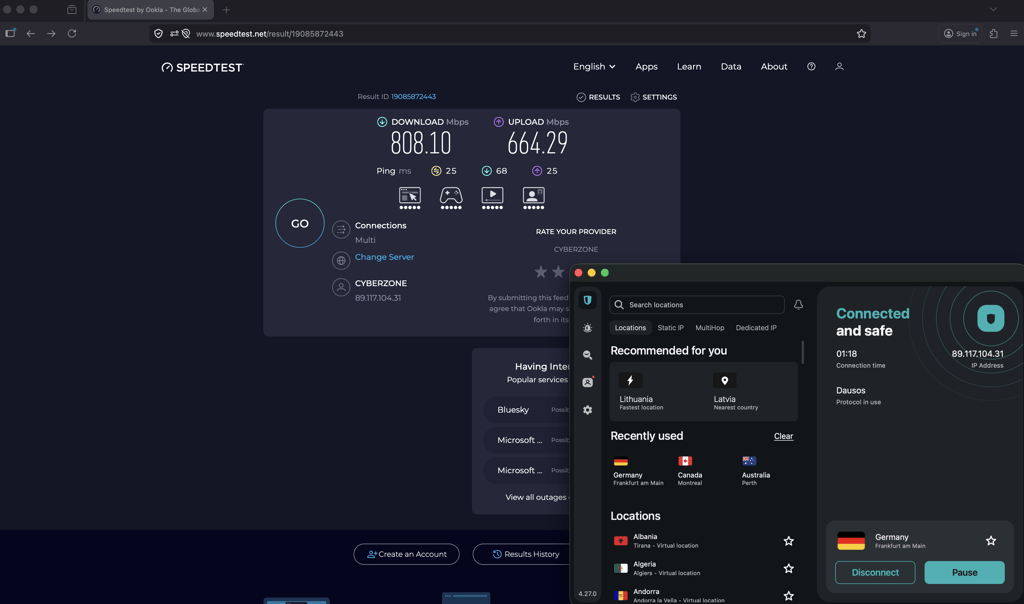Clear the recently used locations
The image size is (1024, 604).
783,436
